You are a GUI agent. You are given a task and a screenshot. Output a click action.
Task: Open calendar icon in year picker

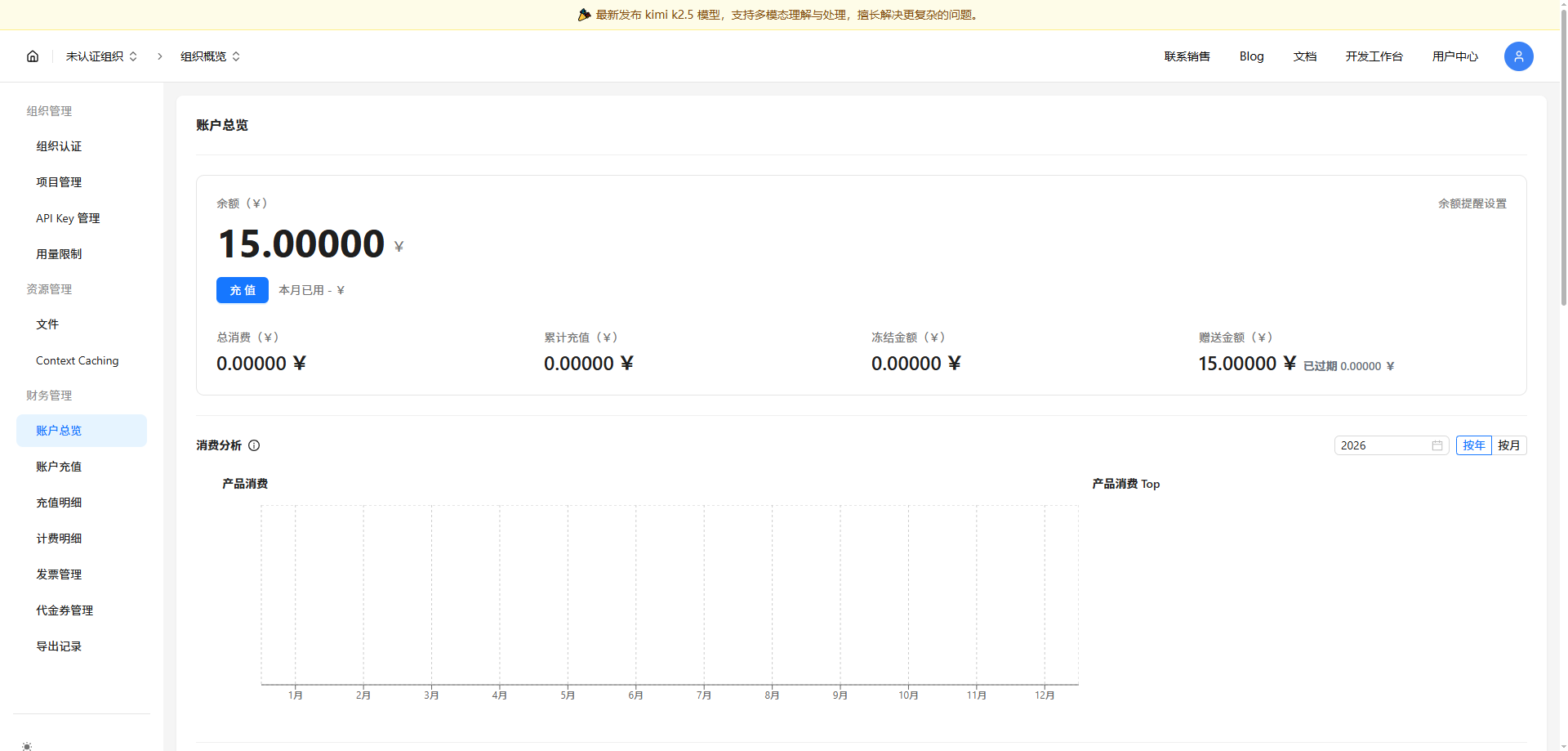pyautogui.click(x=1437, y=445)
